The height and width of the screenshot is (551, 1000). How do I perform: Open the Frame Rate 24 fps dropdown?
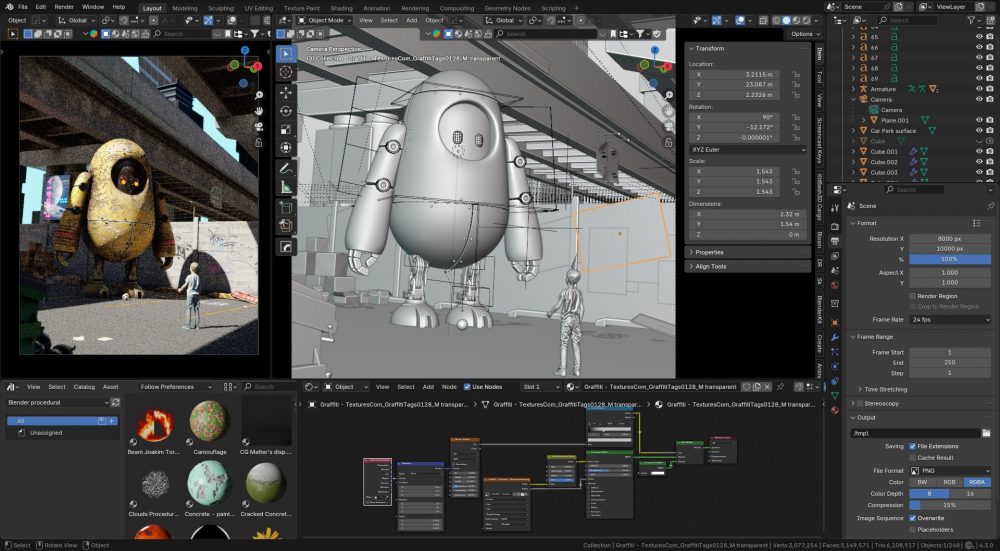coord(950,320)
